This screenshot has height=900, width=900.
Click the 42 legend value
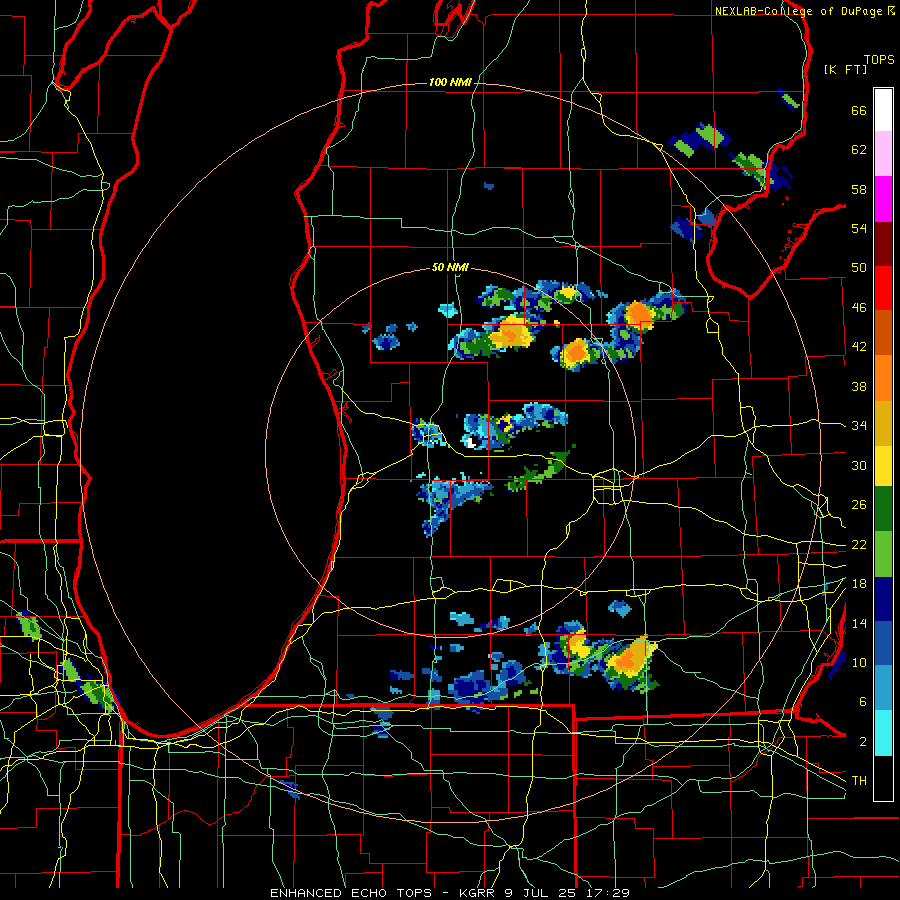click(859, 347)
